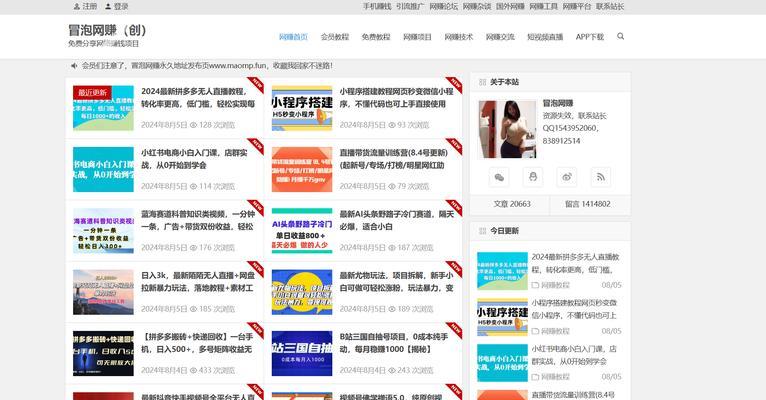This screenshot has height=400, width=766.
Task: Open article 最新尤物玩法，项目拆解
Action: [396, 282]
